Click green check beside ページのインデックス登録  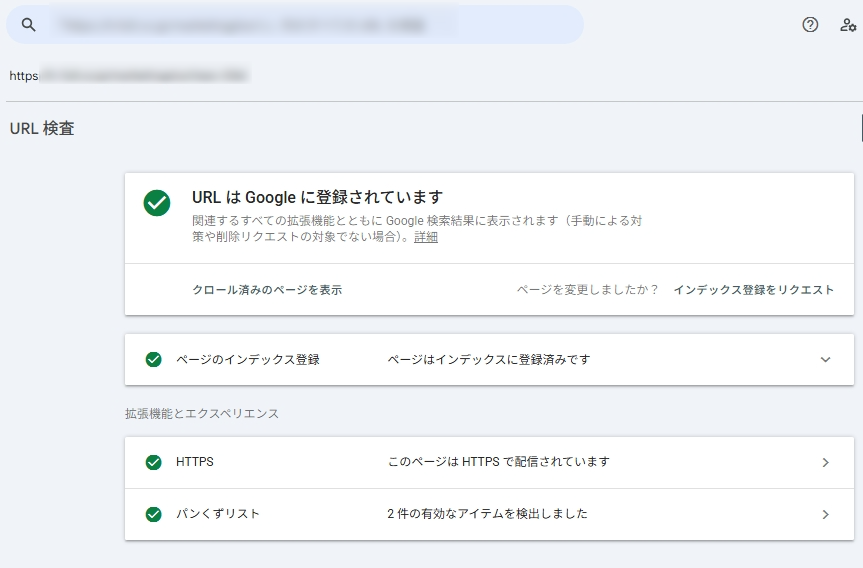[x=154, y=359]
